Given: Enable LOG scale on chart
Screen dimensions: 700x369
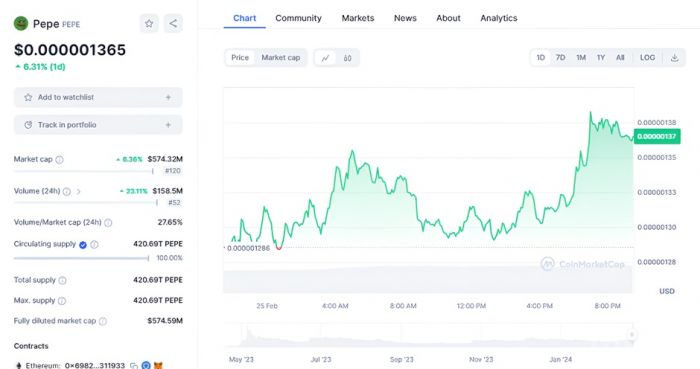Looking at the screenshot, I should click(x=647, y=58).
